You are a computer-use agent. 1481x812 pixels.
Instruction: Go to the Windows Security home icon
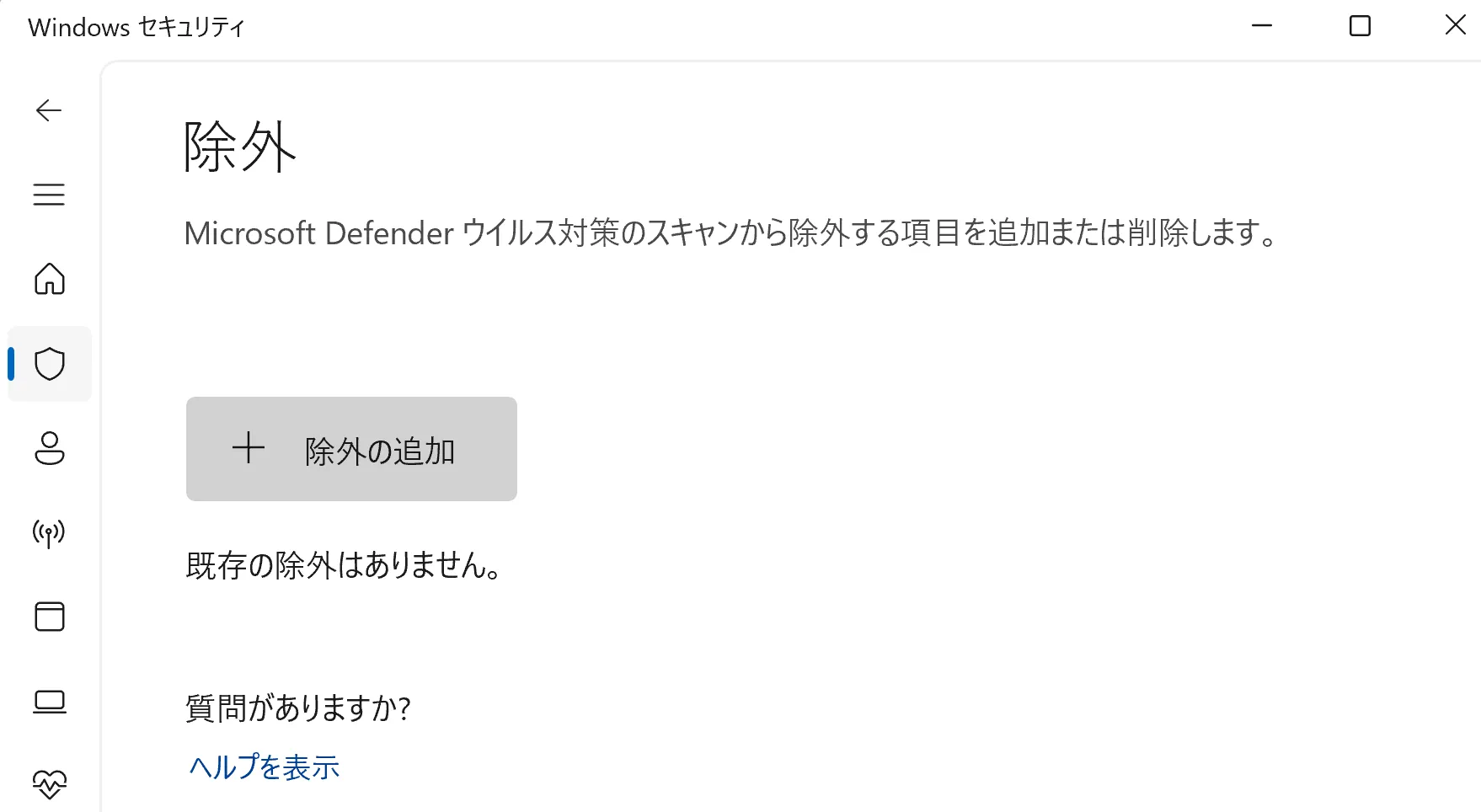point(49,280)
